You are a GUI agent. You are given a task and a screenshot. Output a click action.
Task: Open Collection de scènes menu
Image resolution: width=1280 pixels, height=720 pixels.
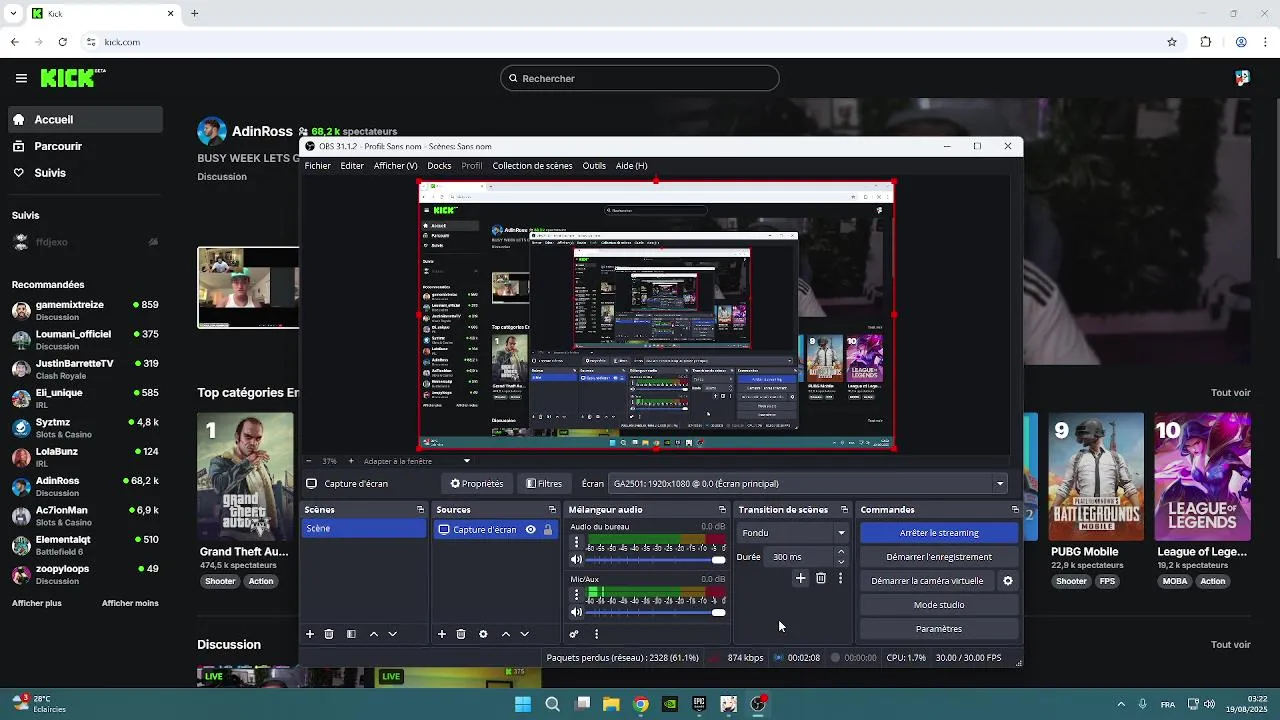[x=532, y=166]
